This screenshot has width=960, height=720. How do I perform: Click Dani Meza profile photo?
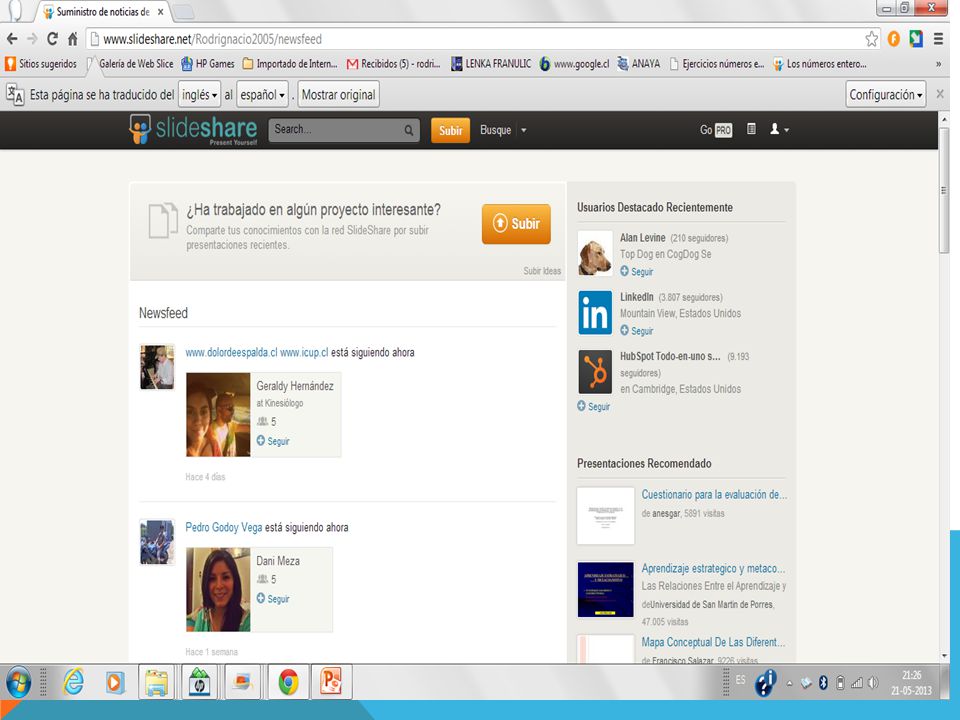[218, 590]
